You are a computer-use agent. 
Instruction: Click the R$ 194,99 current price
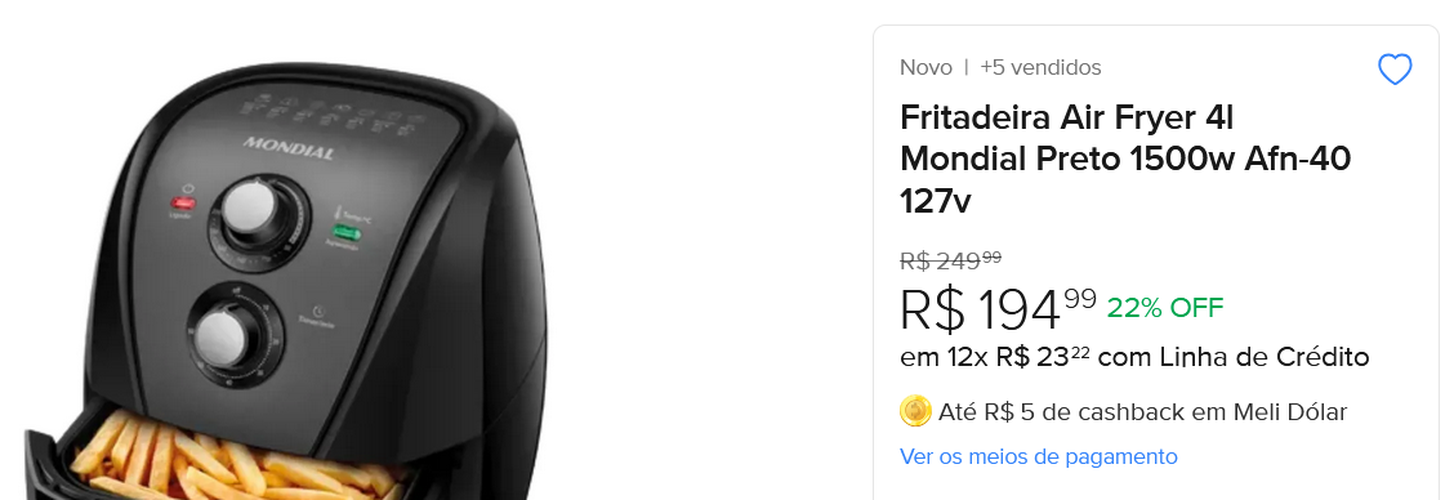pyautogui.click(x=997, y=309)
